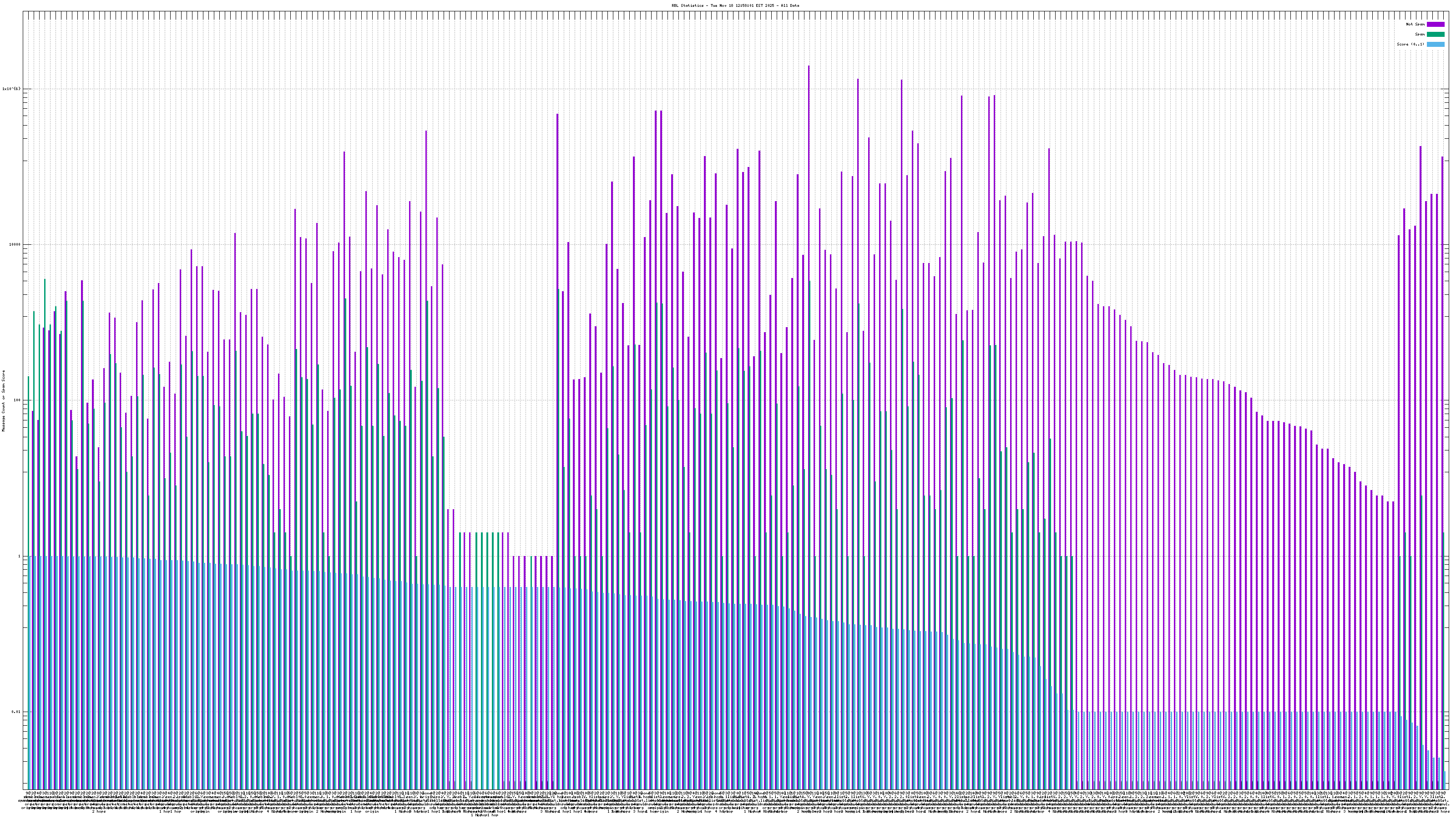
Task: Click the 100 y-axis tick label
Action: point(17,401)
